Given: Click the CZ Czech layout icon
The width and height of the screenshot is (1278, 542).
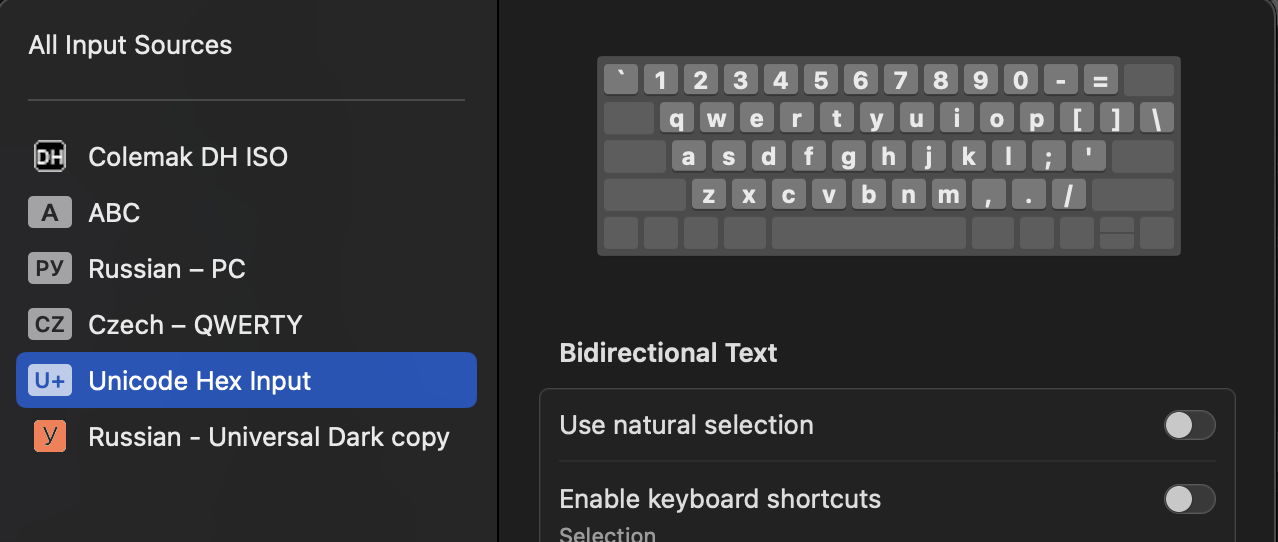Looking at the screenshot, I should pos(49,325).
